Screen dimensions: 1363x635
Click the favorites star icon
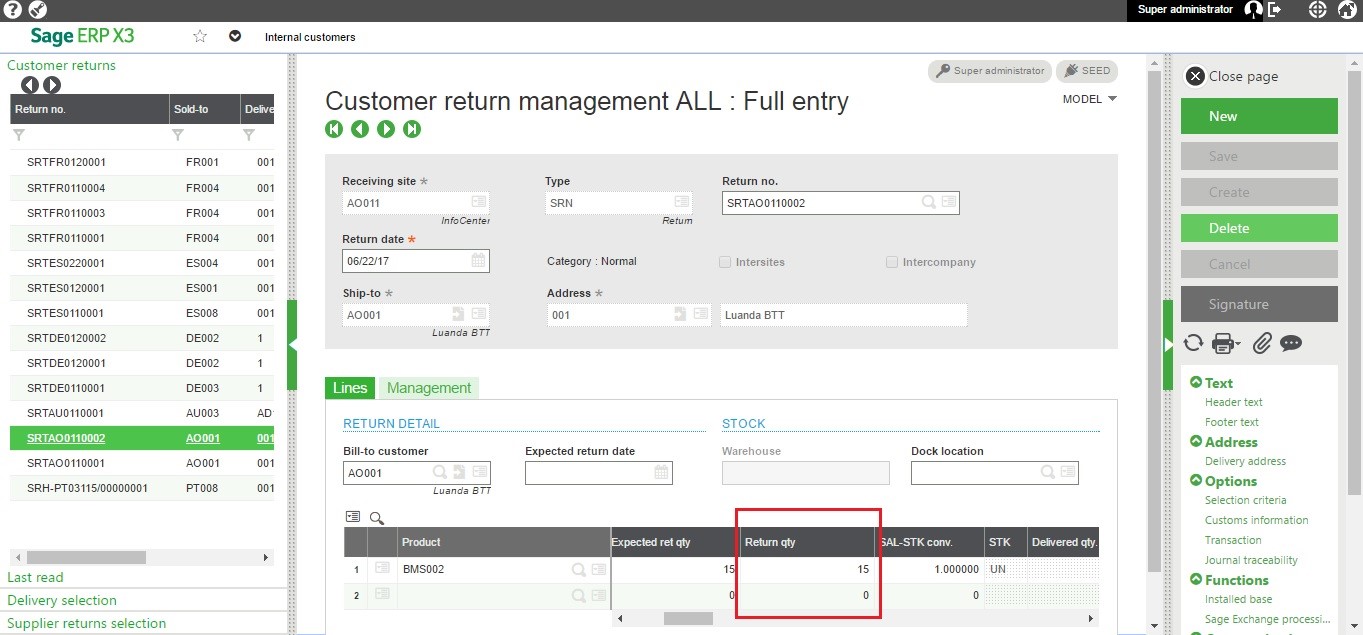[x=200, y=36]
